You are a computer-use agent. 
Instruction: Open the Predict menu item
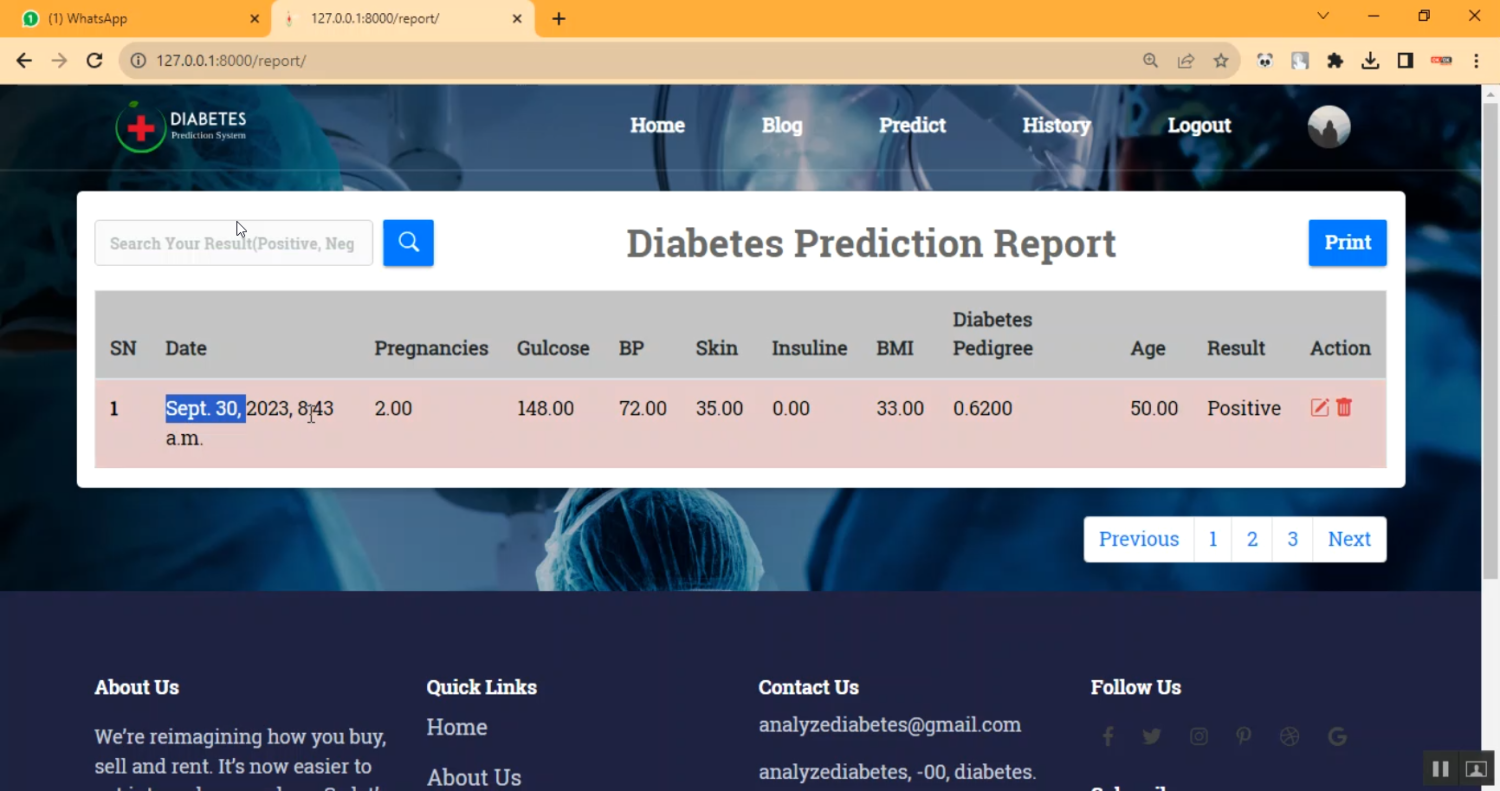(x=911, y=125)
